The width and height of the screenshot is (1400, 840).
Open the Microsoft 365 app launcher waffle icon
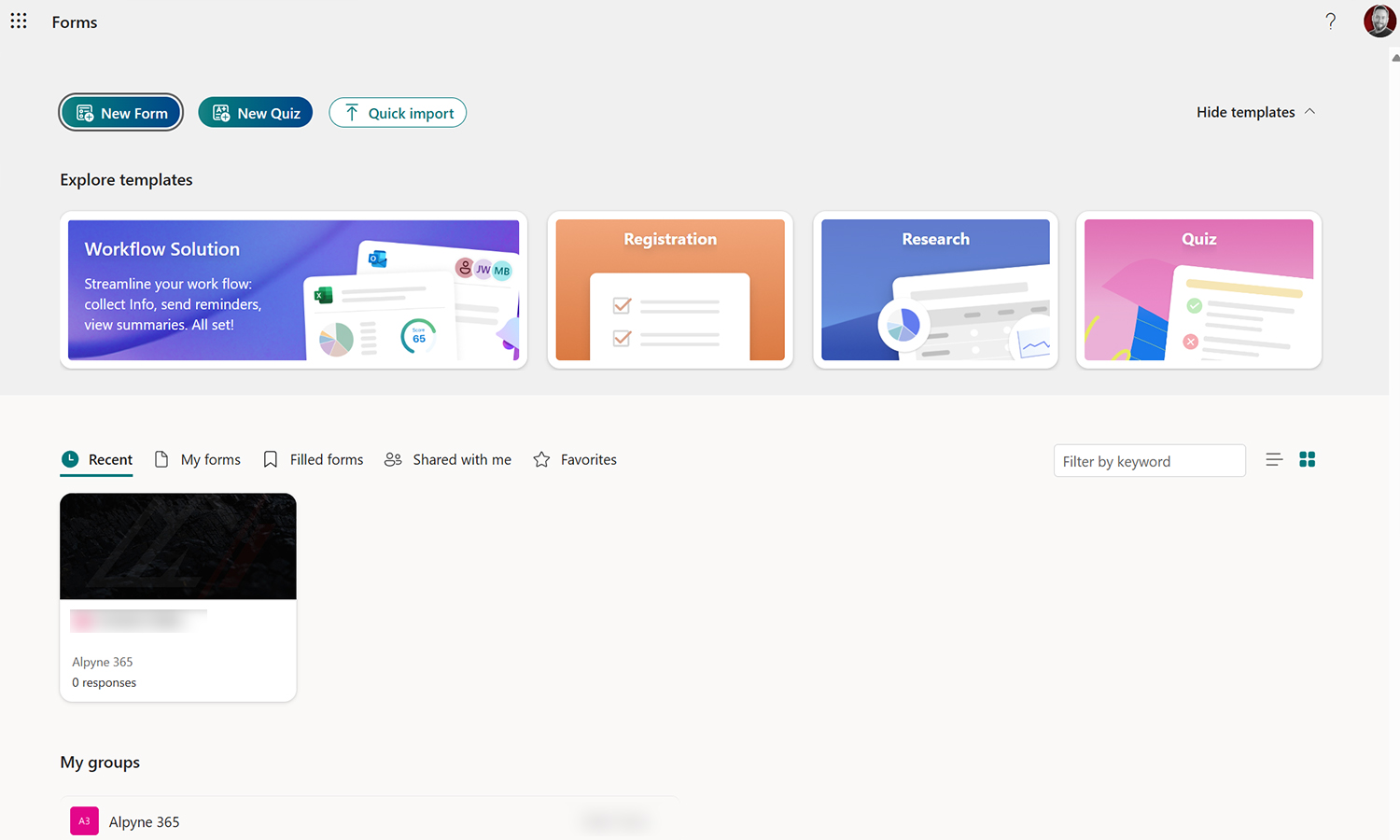(19, 21)
